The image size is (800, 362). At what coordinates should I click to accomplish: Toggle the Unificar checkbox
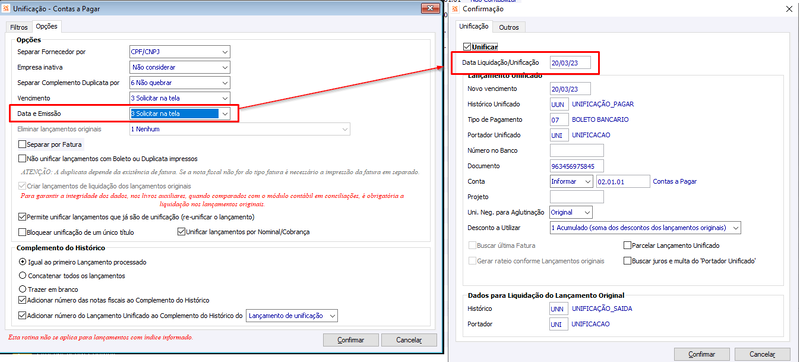coord(466,47)
